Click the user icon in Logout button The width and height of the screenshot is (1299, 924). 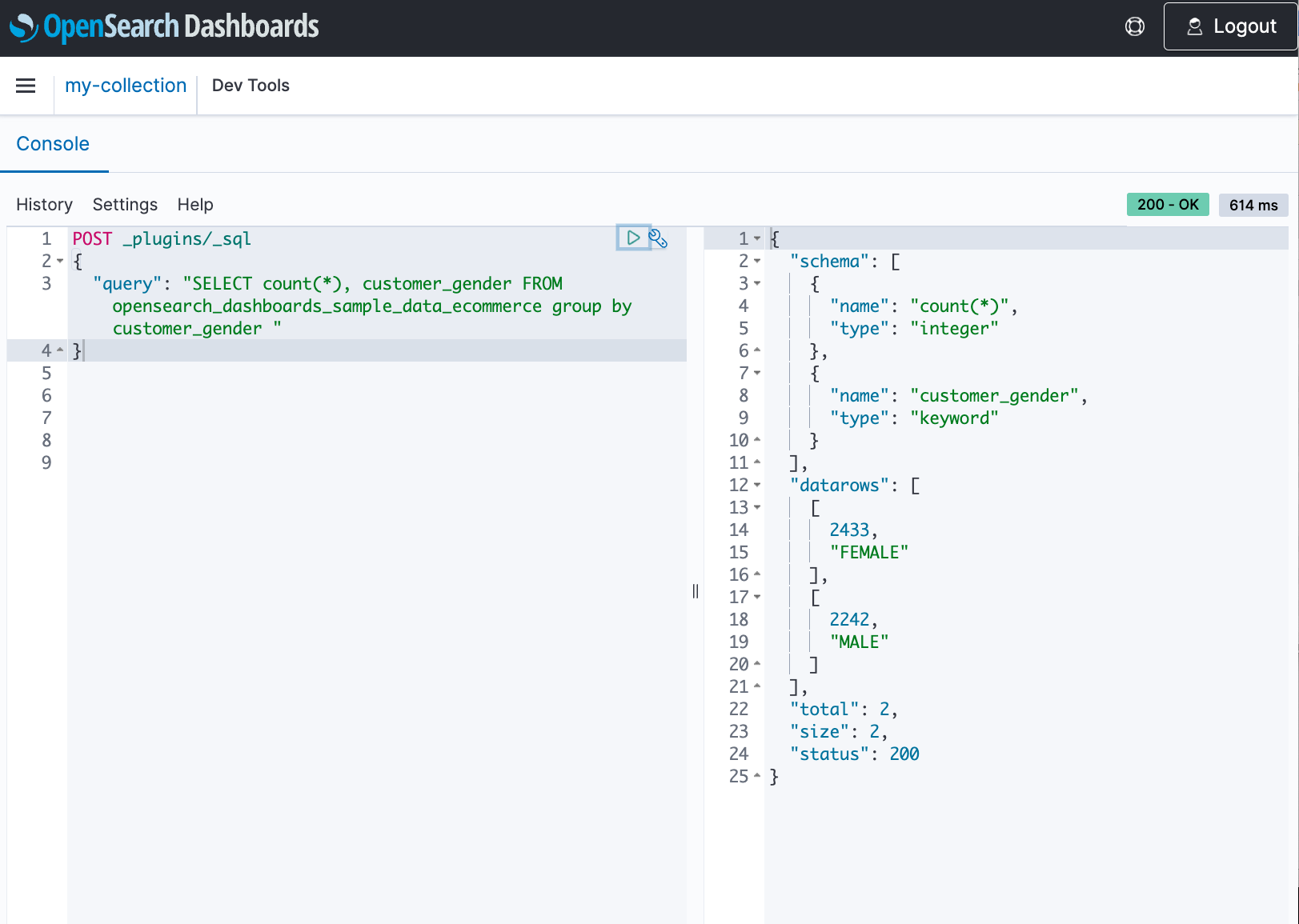click(x=1194, y=26)
